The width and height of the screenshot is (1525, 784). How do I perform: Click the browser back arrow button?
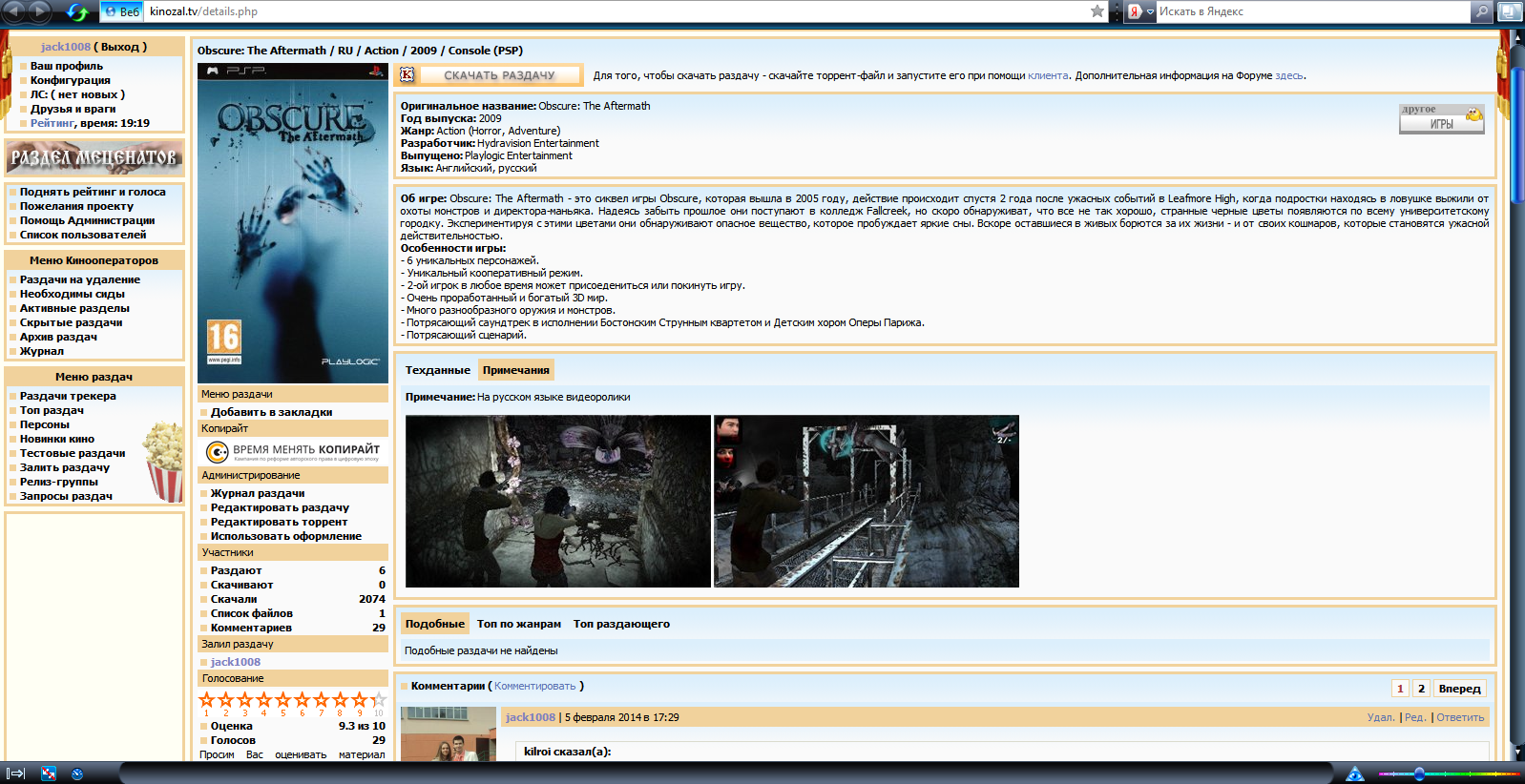click(x=14, y=11)
